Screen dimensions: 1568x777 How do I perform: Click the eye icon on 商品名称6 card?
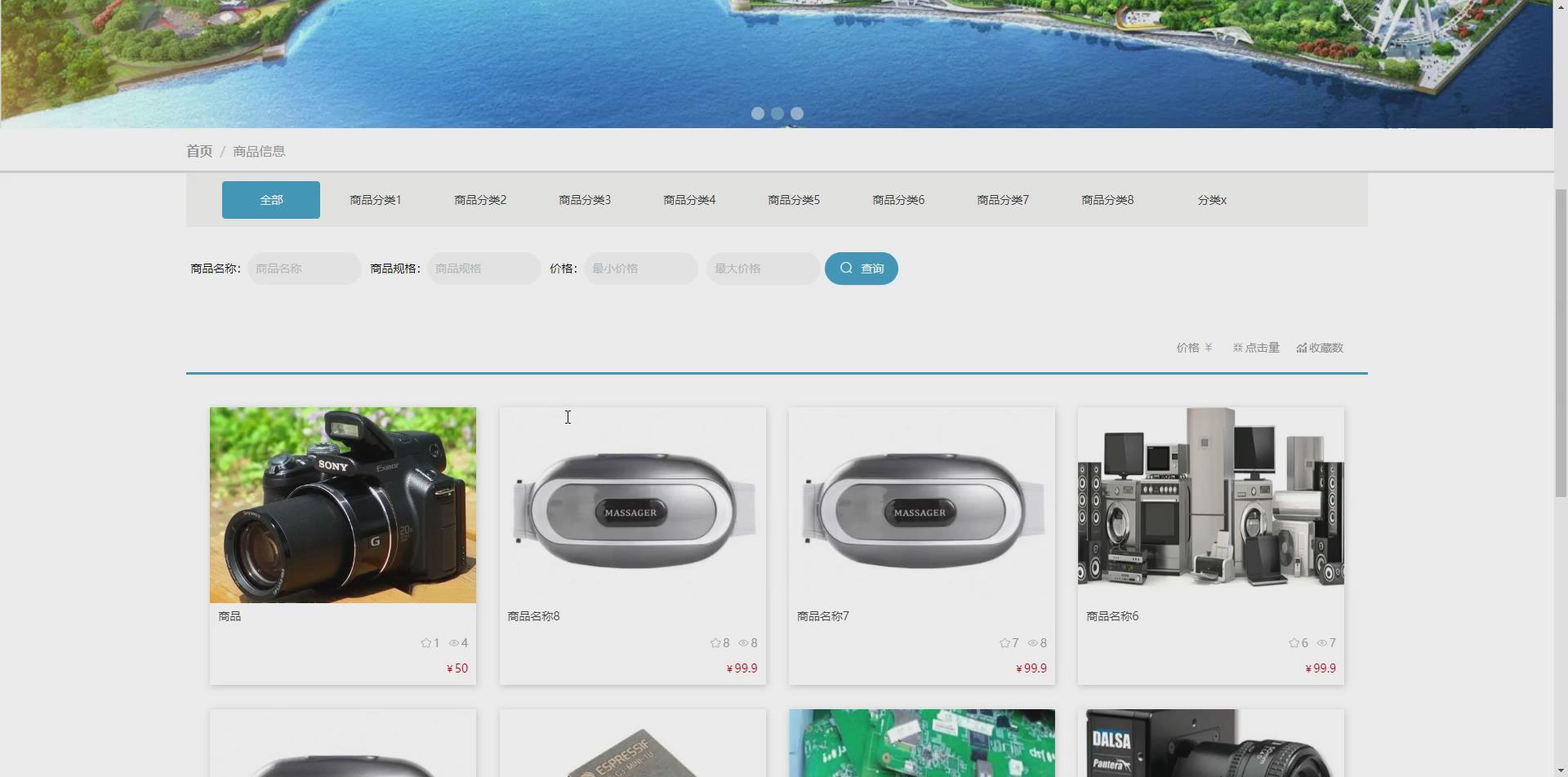(1321, 643)
